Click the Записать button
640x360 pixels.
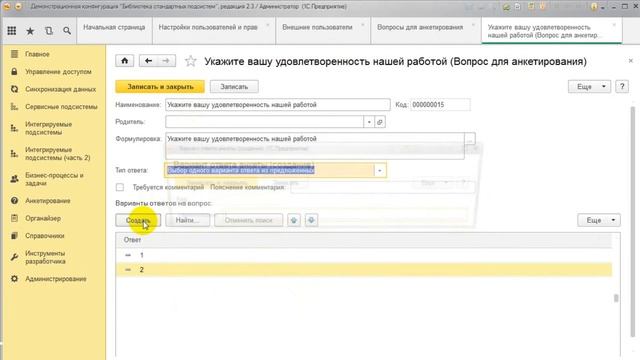(x=234, y=87)
